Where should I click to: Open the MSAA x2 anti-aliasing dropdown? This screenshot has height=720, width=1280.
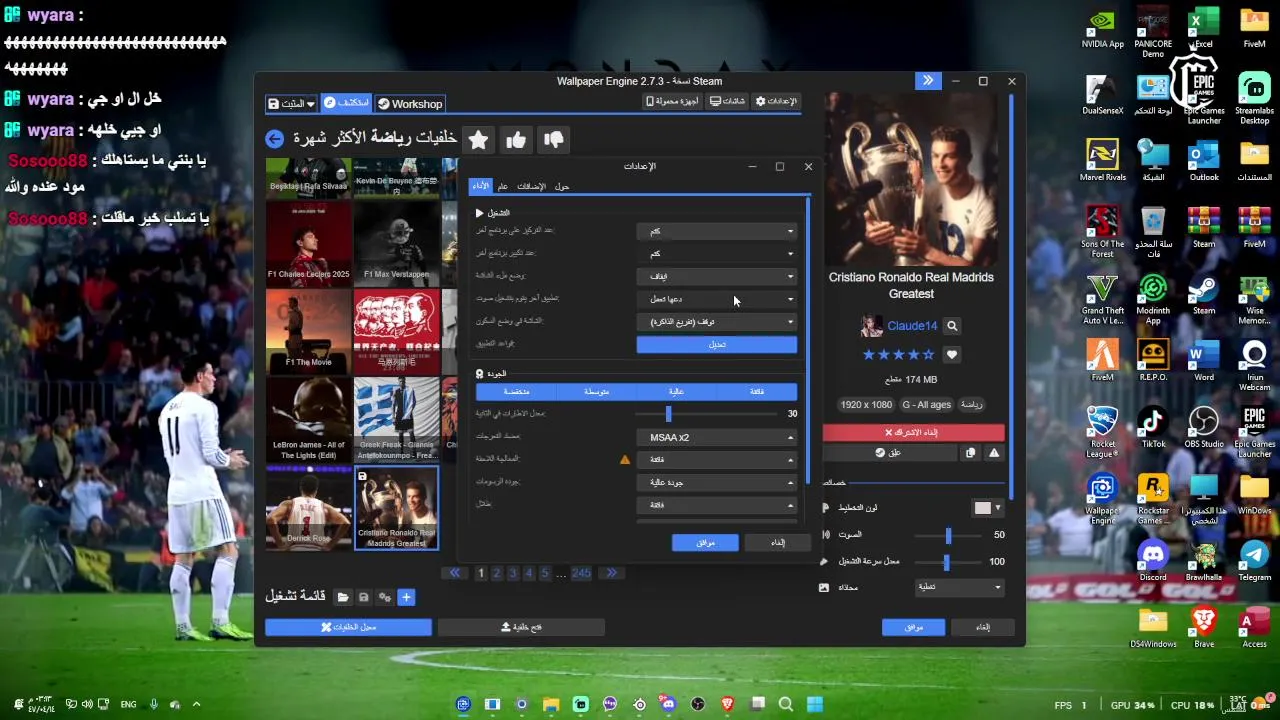717,438
